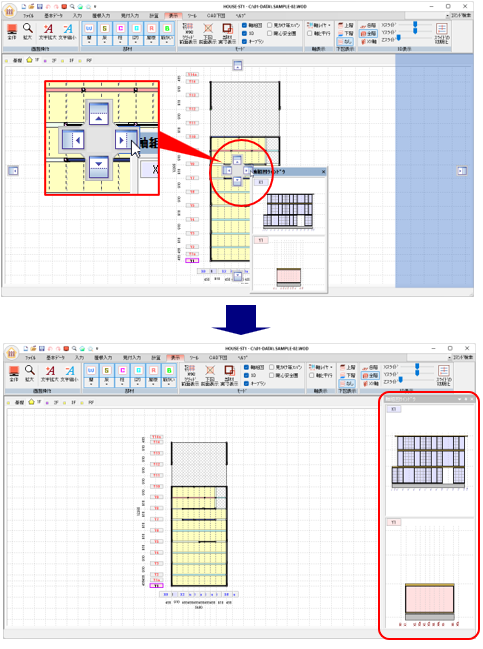Uncheck the 3D checkbox in the lower ribbon
Image resolution: width=483 pixels, height=649 pixels.
(x=246, y=375)
